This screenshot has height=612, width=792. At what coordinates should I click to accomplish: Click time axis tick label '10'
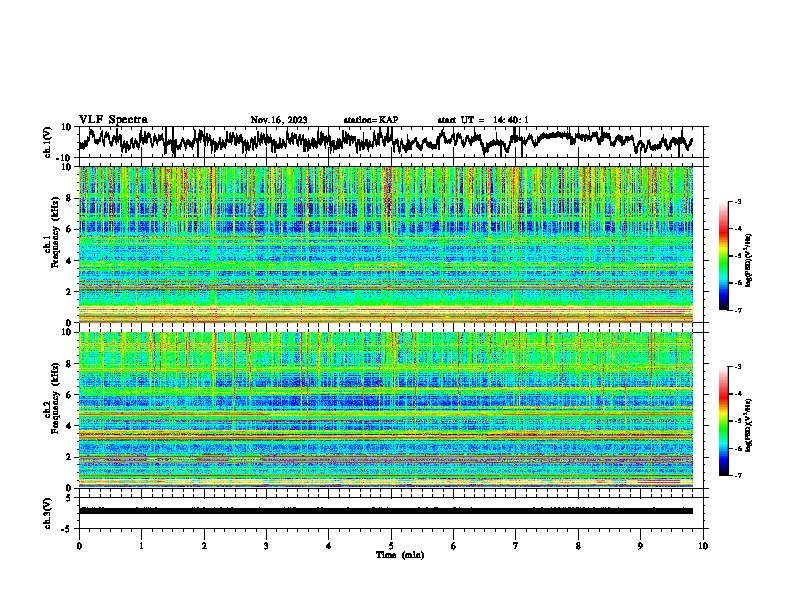(x=703, y=546)
